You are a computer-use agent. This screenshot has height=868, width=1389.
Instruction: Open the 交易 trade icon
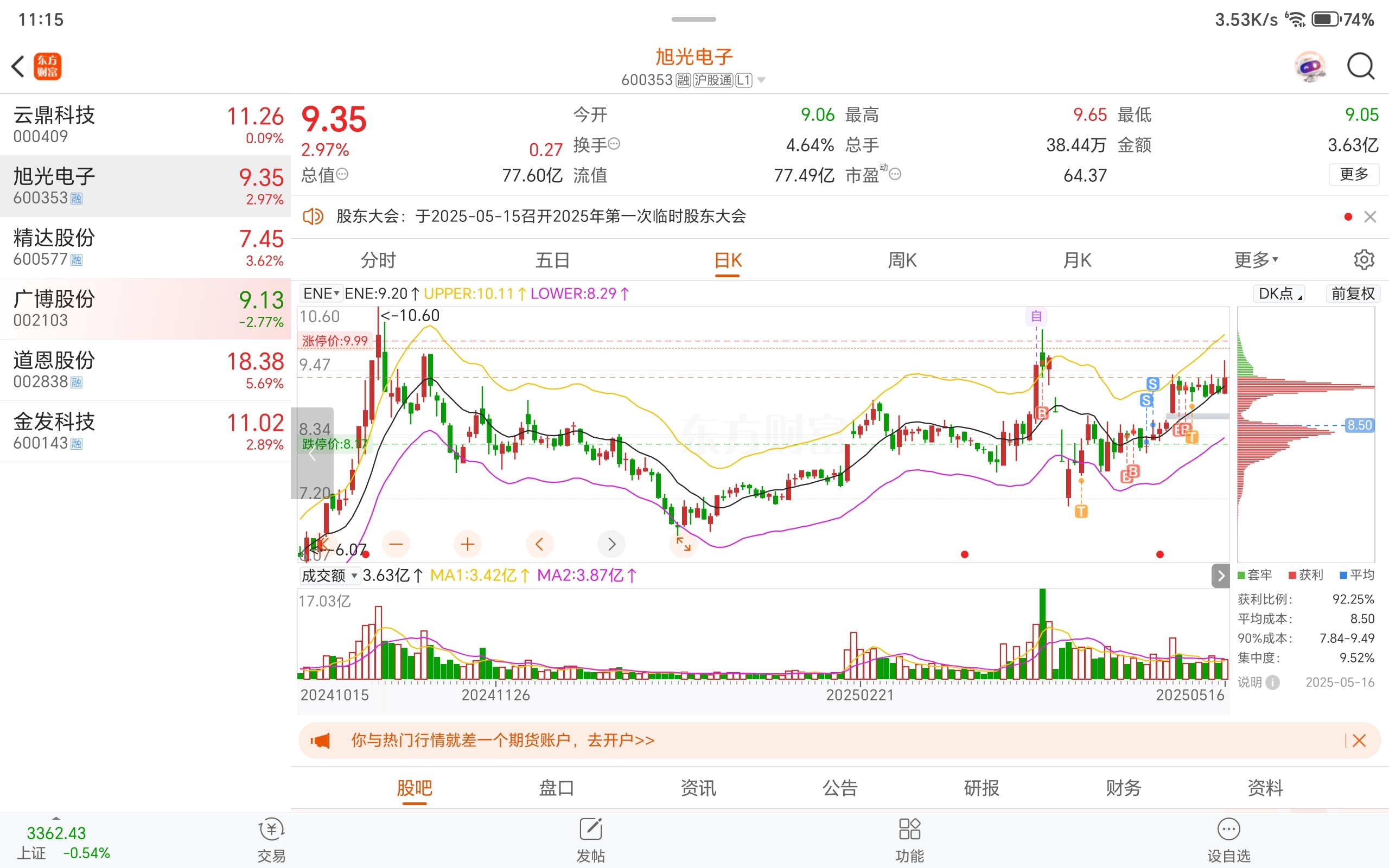271,841
